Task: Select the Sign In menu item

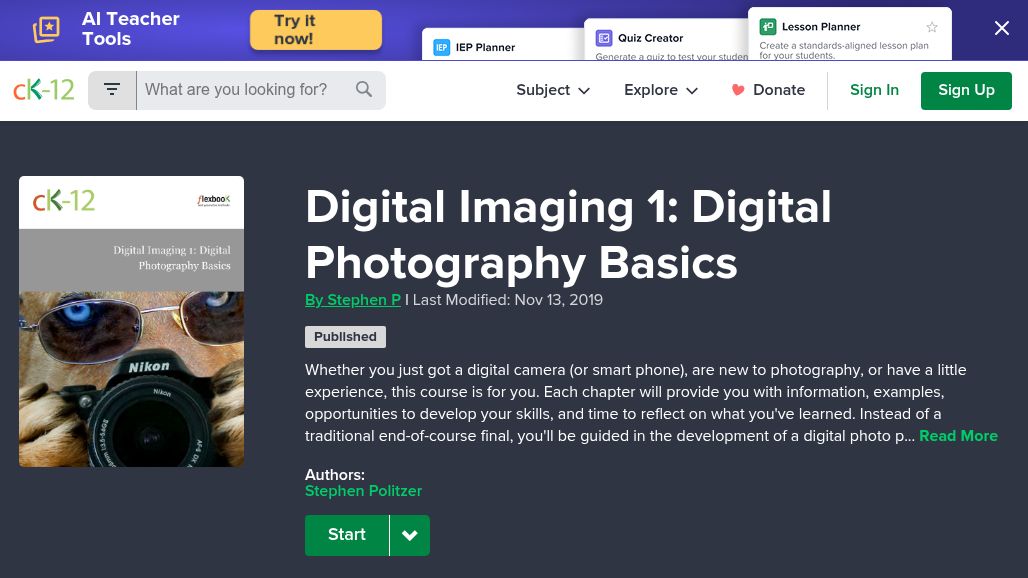Action: pos(874,90)
